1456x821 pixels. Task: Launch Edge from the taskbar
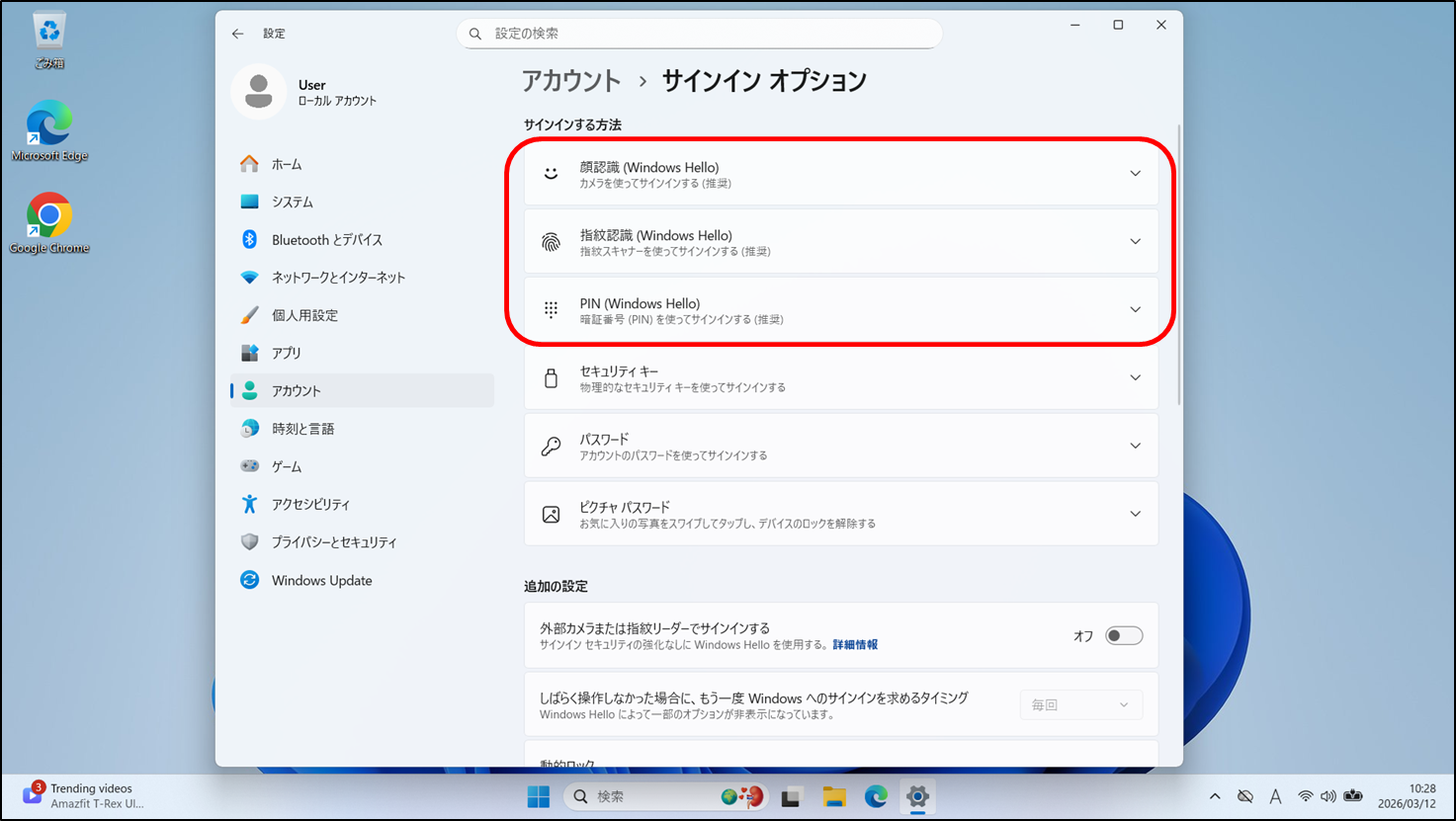tap(876, 796)
